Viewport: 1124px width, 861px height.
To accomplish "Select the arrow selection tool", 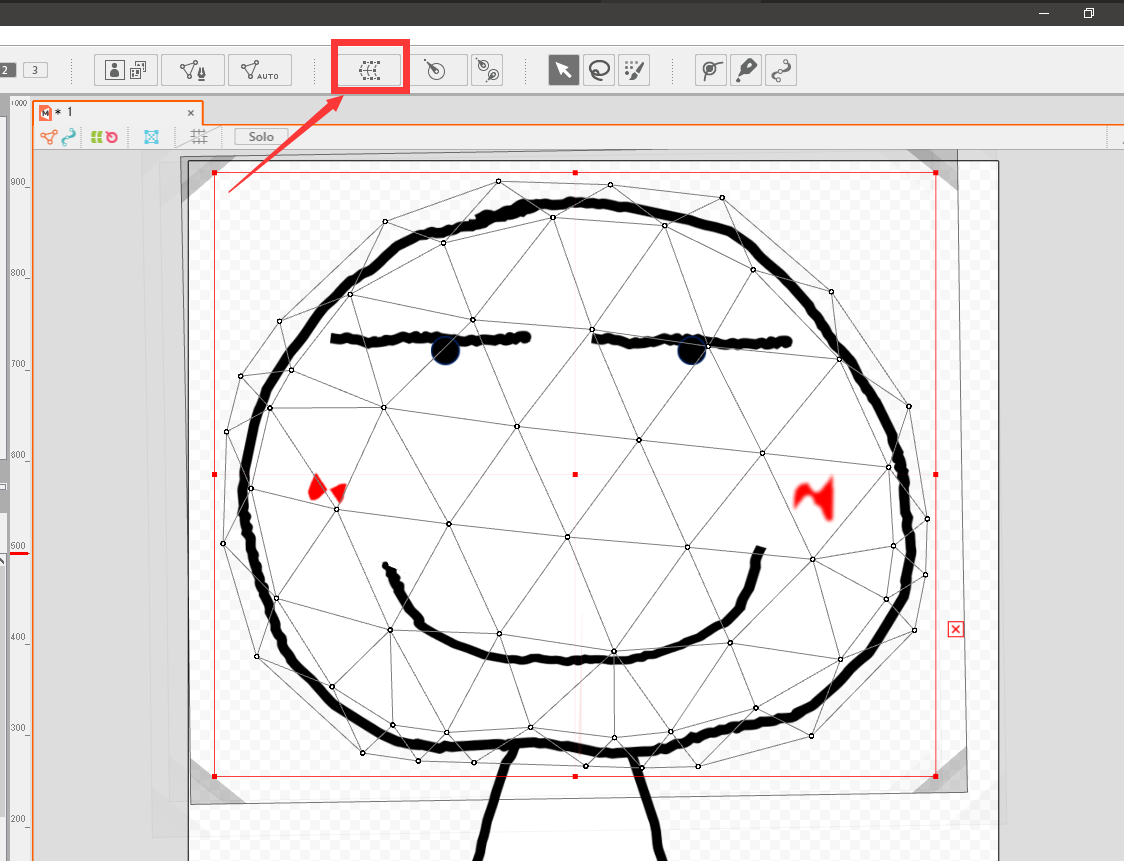I will click(x=564, y=70).
